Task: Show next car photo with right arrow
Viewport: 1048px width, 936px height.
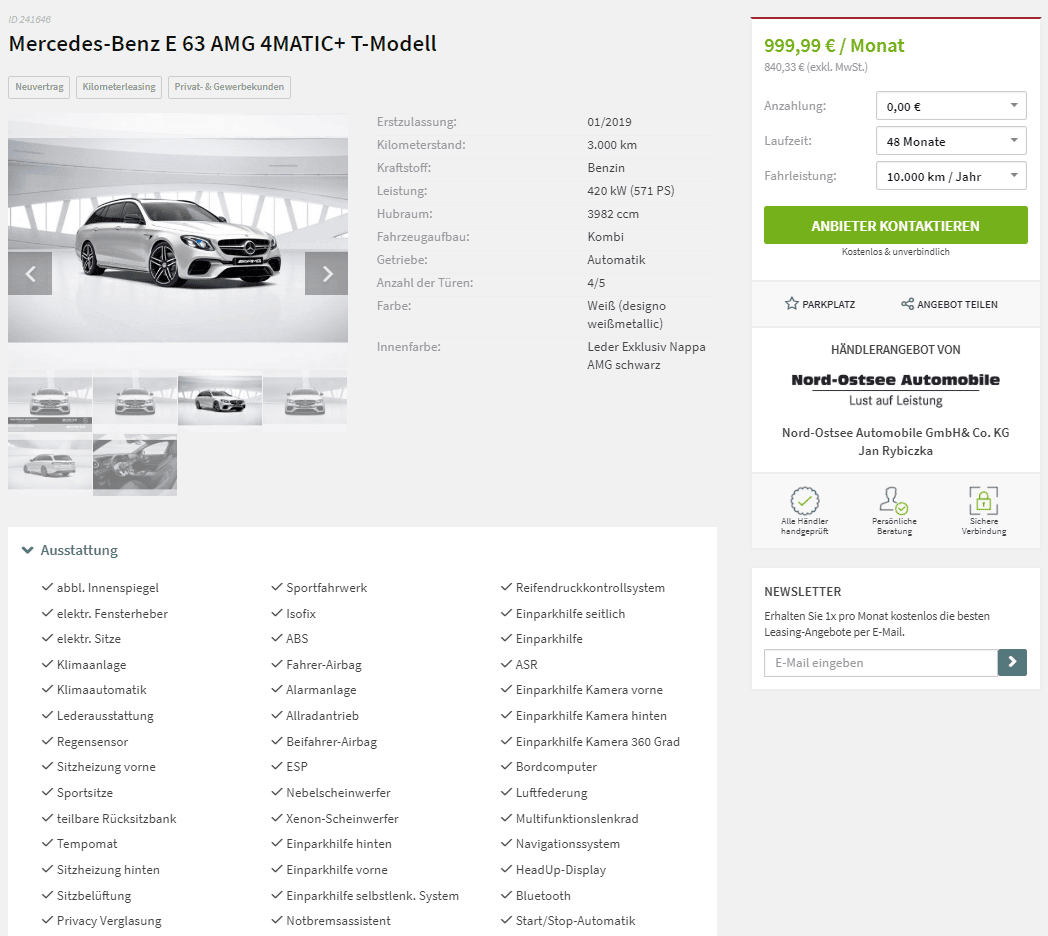Action: 327,273
